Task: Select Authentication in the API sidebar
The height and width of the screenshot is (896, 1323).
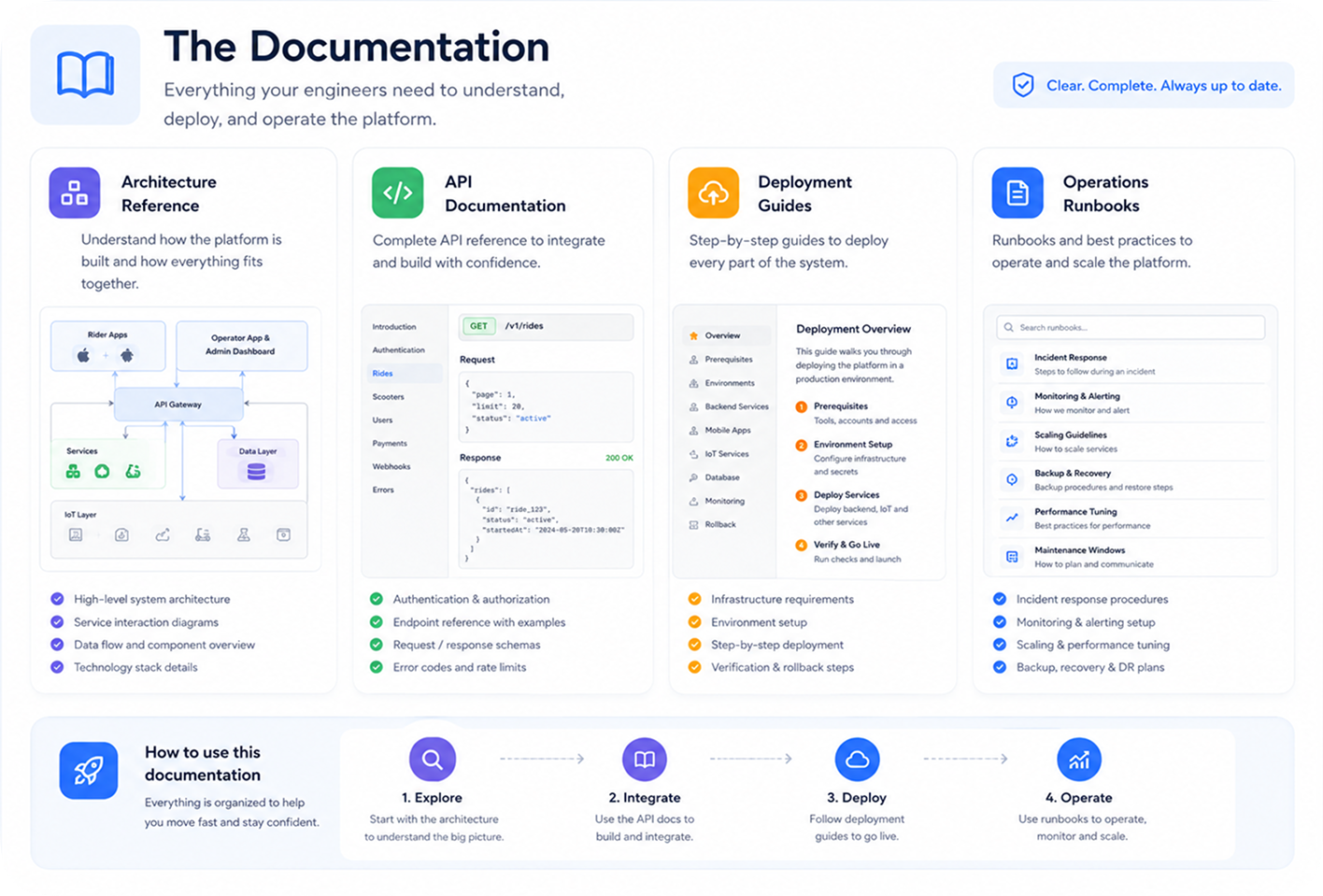Action: click(399, 350)
